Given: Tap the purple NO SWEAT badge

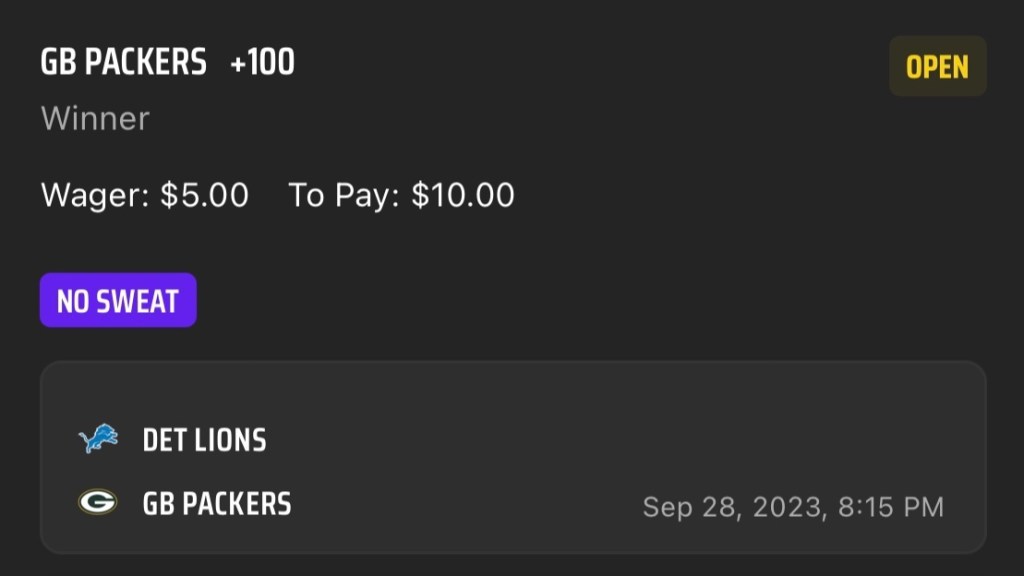Looking at the screenshot, I should (118, 300).
